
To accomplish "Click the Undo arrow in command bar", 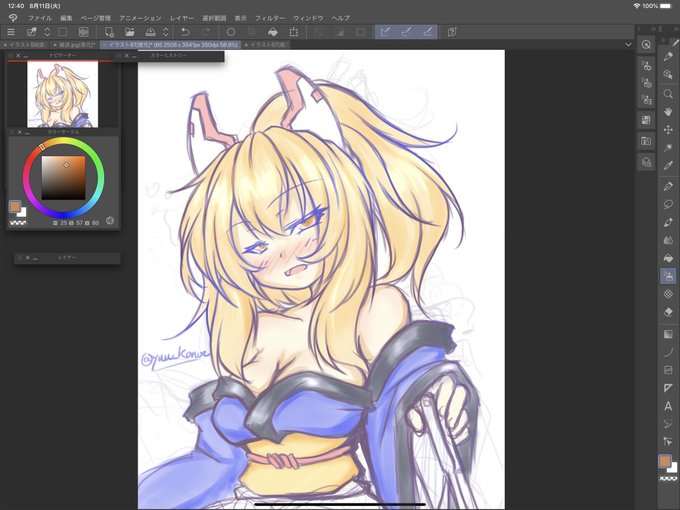I will point(185,32).
